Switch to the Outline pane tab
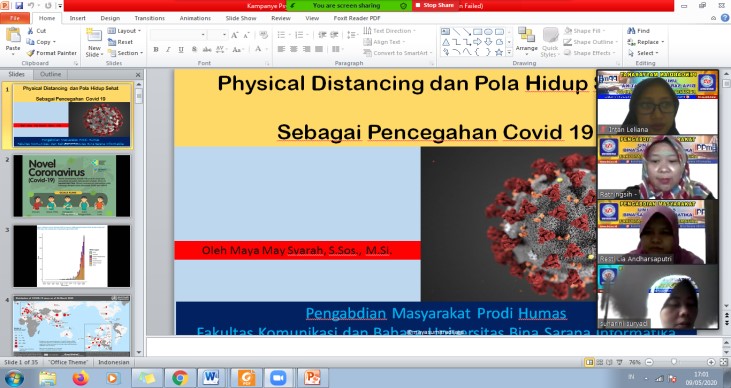The image size is (731, 388). click(x=50, y=74)
